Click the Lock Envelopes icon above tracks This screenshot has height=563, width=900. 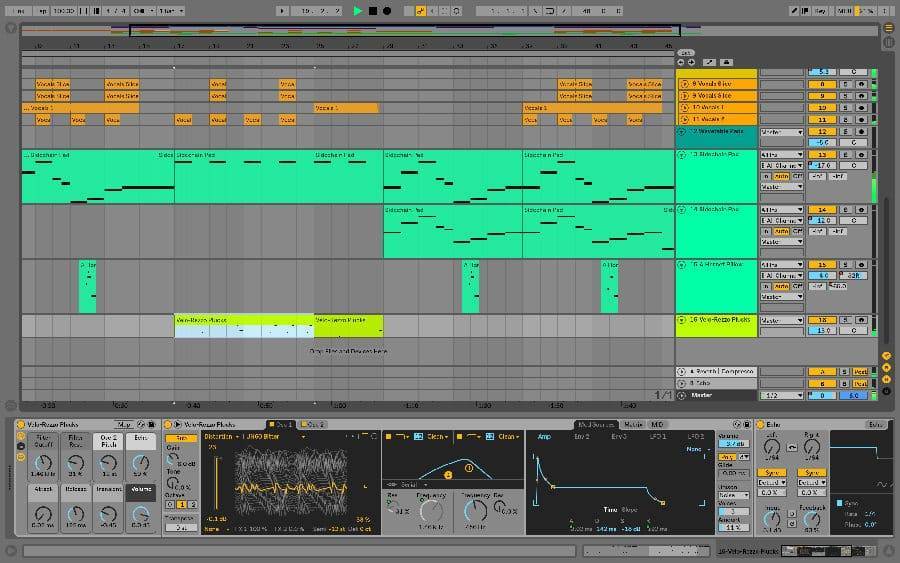pyautogui.click(x=726, y=62)
